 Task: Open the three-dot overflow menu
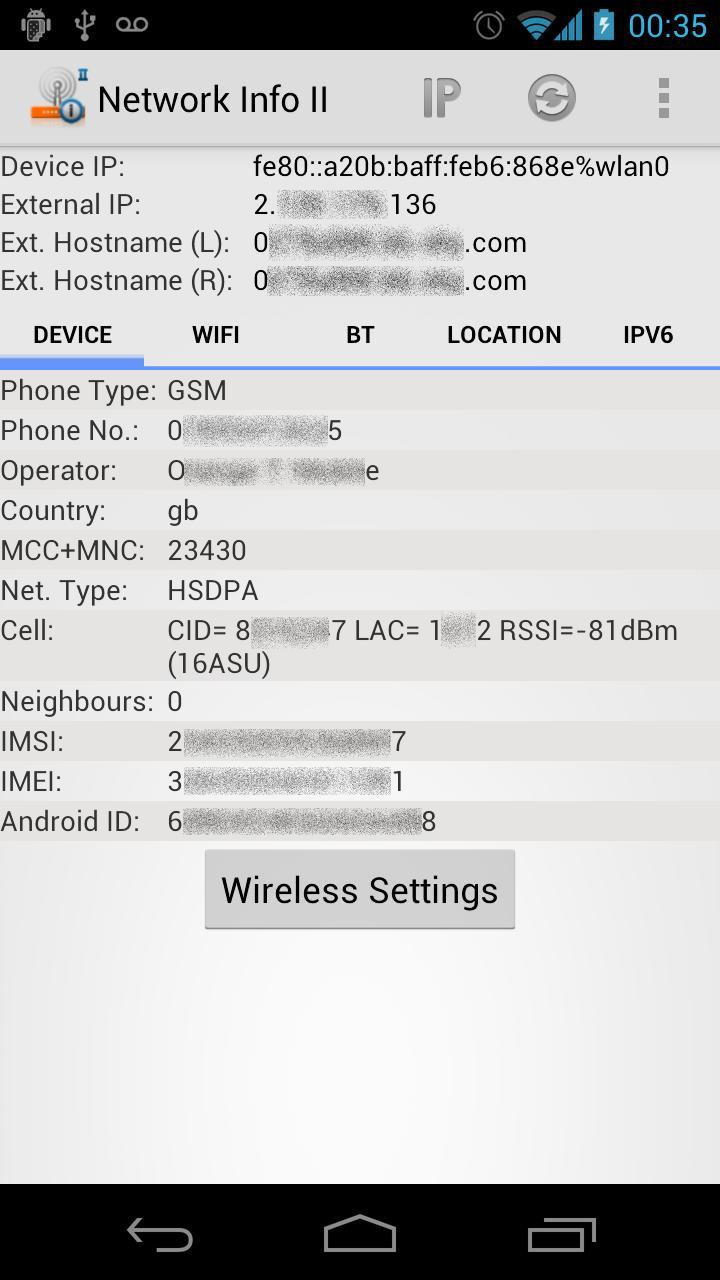[x=663, y=98]
